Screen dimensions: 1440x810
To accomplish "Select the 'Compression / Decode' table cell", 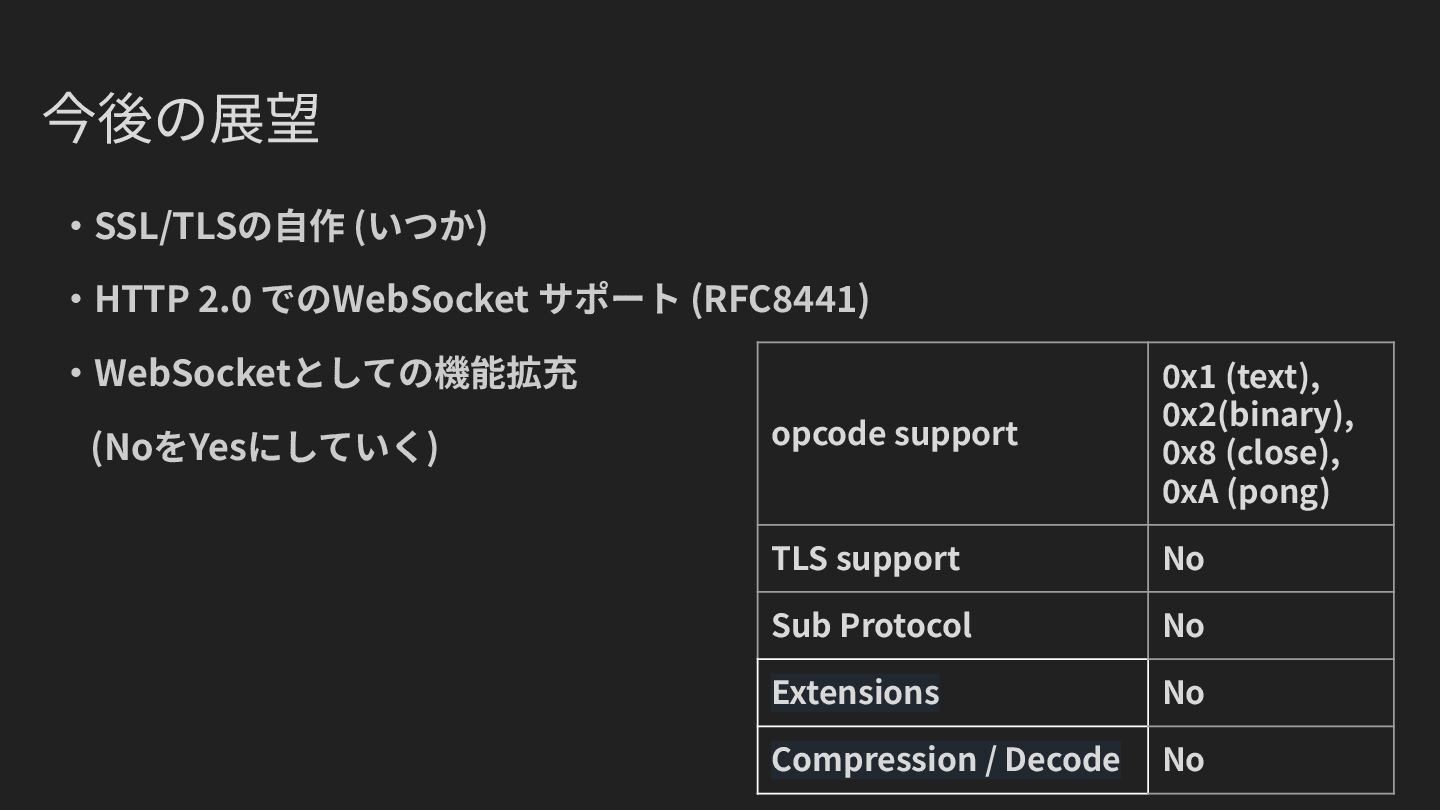I will point(945,759).
